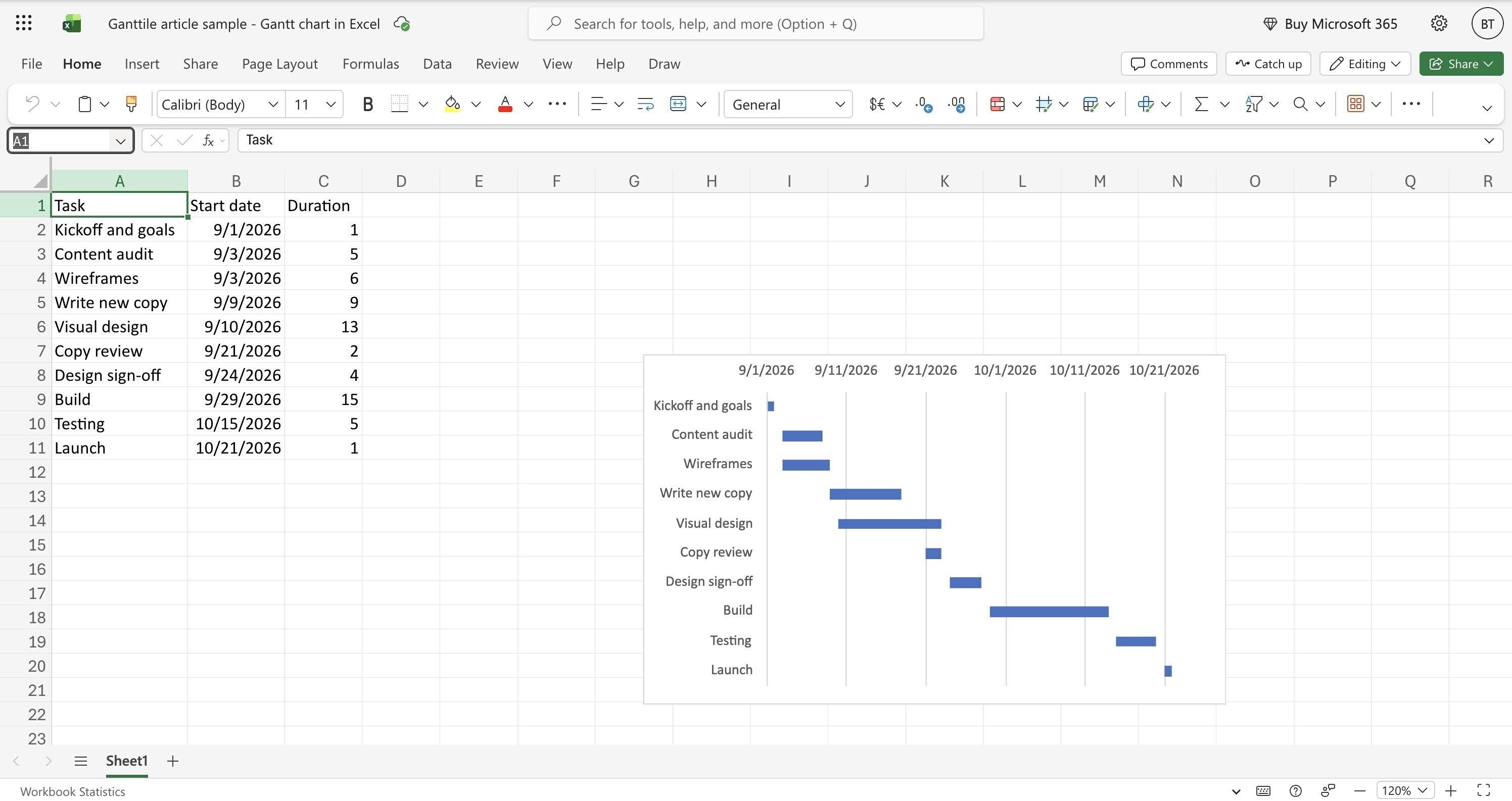Click the Excel app logo icon
This screenshot has height=801, width=1512.
(72, 23)
